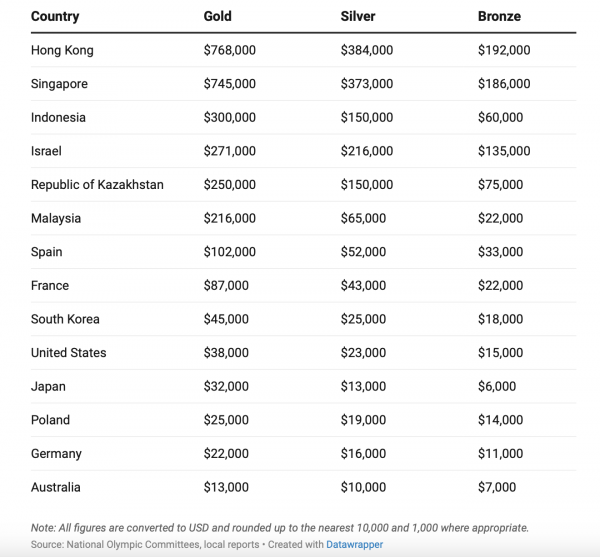
Task: Click Indonesia's gold value $300,000
Action: coord(229,117)
